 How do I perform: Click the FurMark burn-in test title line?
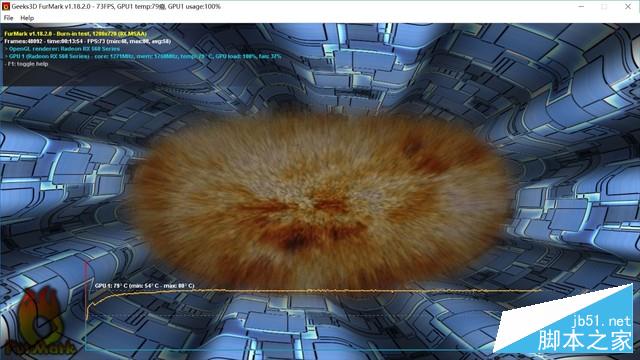75,34
